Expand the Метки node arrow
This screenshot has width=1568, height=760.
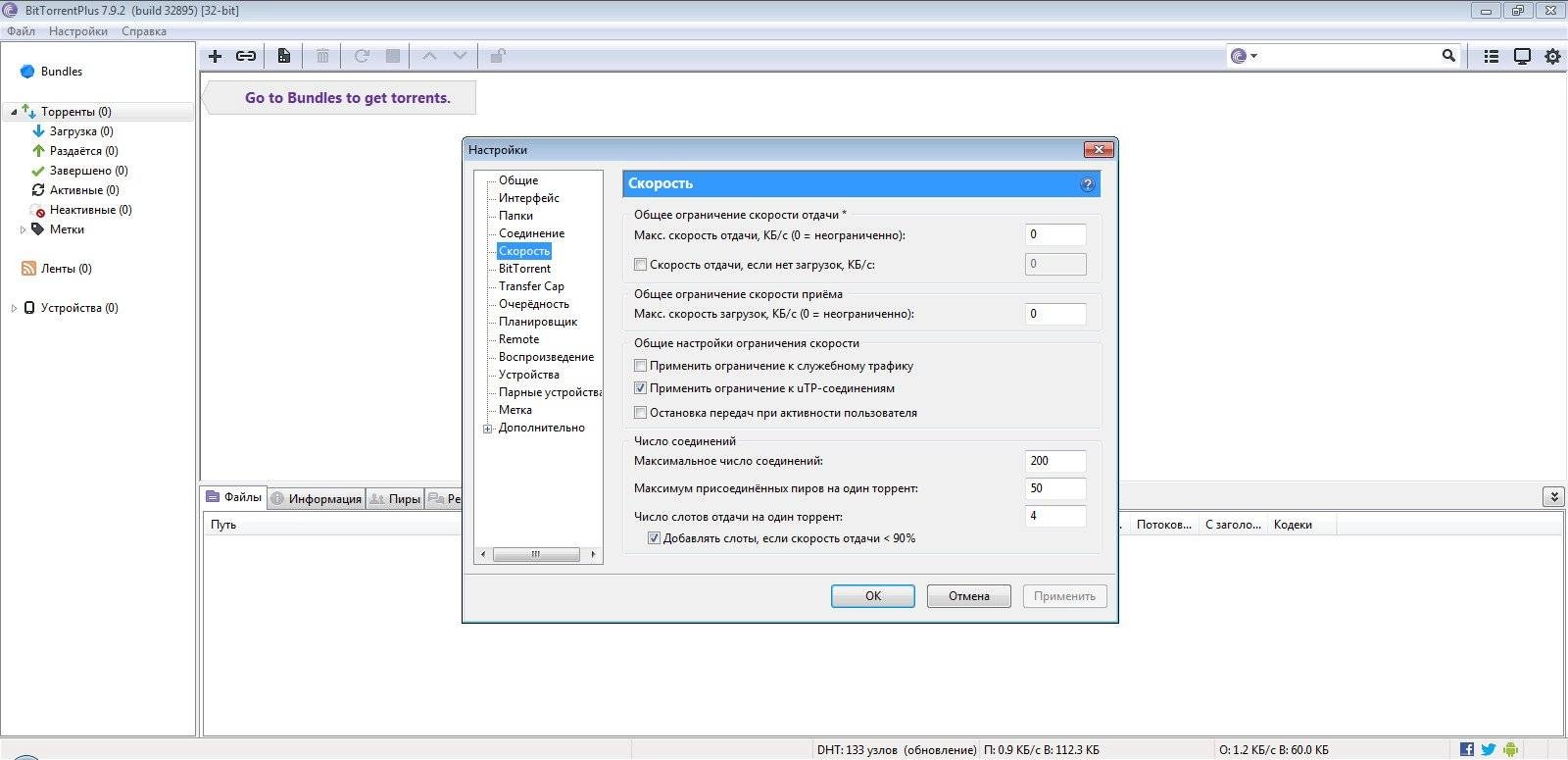coord(23,229)
